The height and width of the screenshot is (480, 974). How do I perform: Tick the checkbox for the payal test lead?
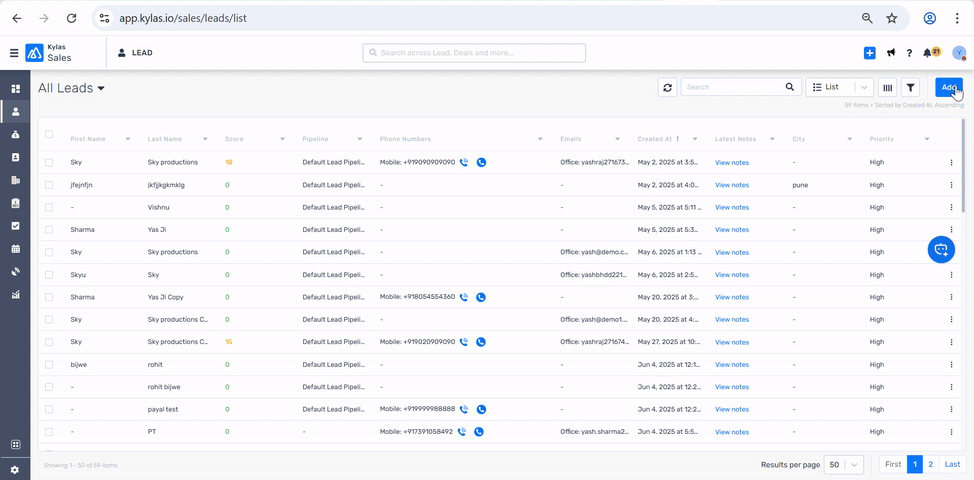(x=49, y=409)
